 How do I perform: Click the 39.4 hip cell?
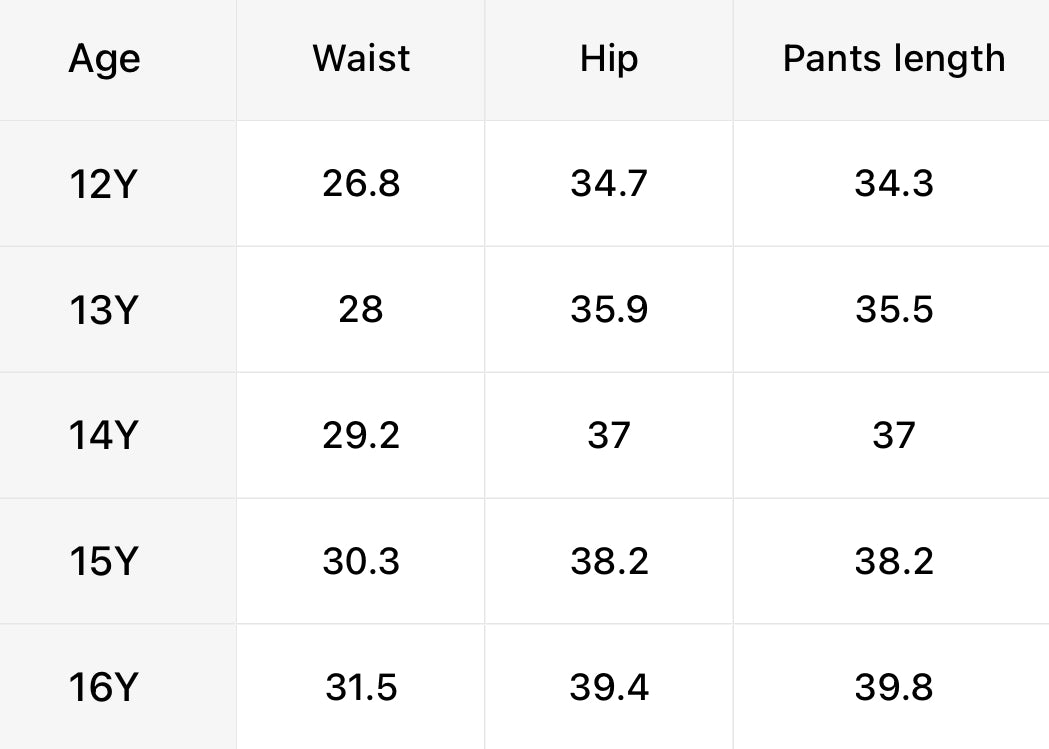pyautogui.click(x=609, y=687)
